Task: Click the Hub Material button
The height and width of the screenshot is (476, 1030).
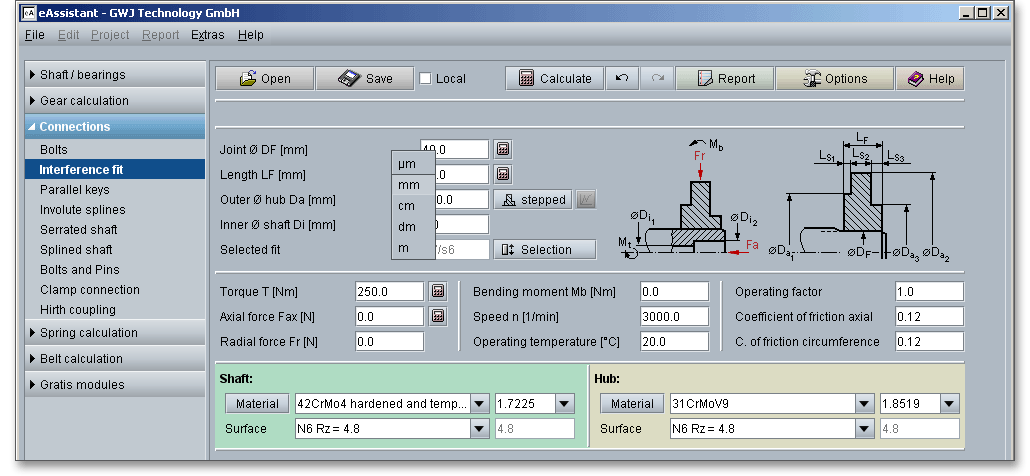Action: tap(632, 404)
